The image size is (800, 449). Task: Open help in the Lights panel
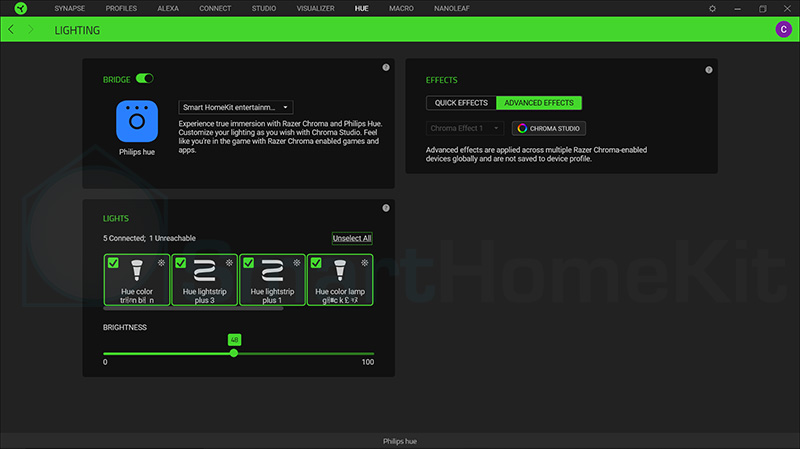click(386, 208)
